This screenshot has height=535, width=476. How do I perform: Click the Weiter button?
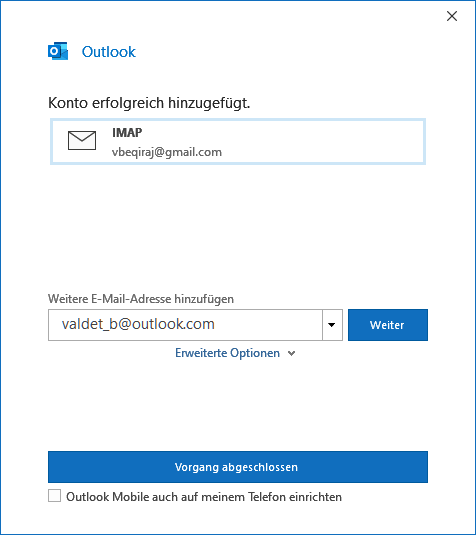click(388, 325)
